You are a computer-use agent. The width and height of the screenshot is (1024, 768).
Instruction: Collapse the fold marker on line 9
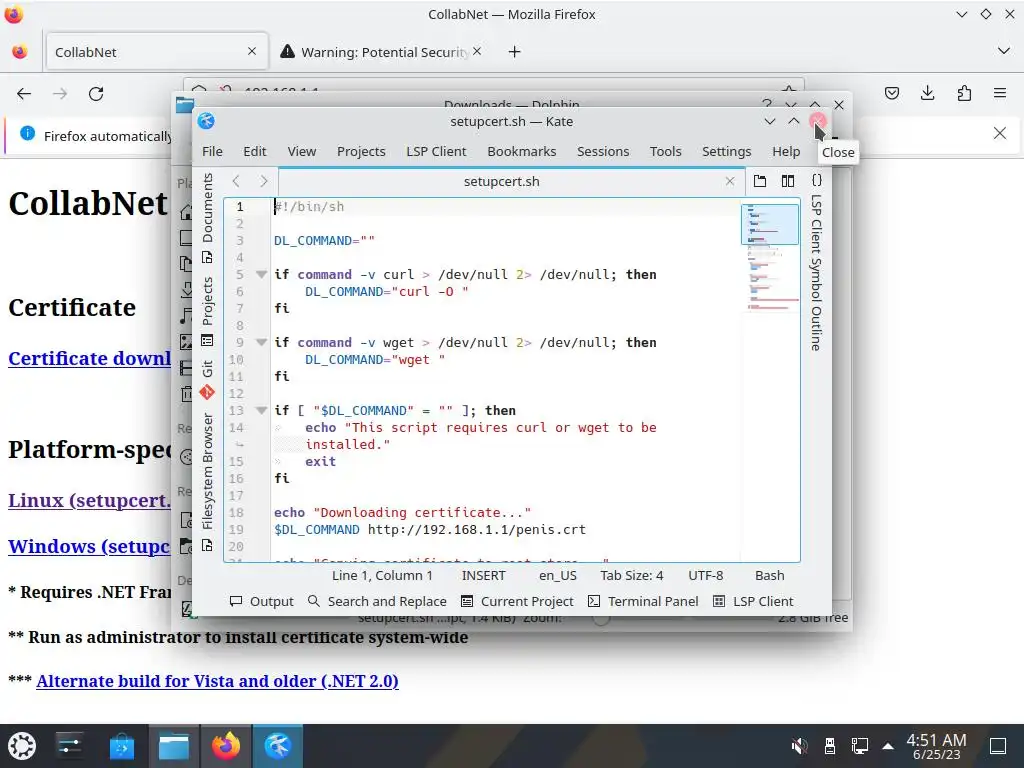pos(261,342)
